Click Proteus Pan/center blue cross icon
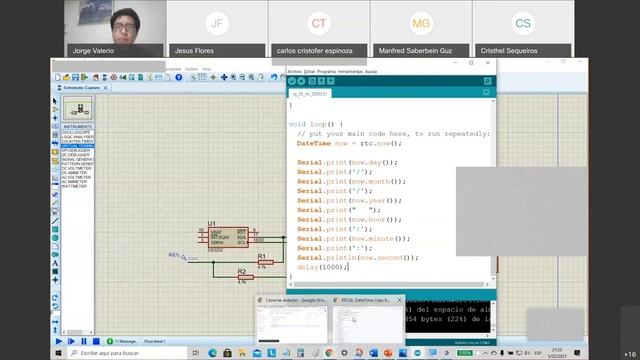 click(224, 77)
